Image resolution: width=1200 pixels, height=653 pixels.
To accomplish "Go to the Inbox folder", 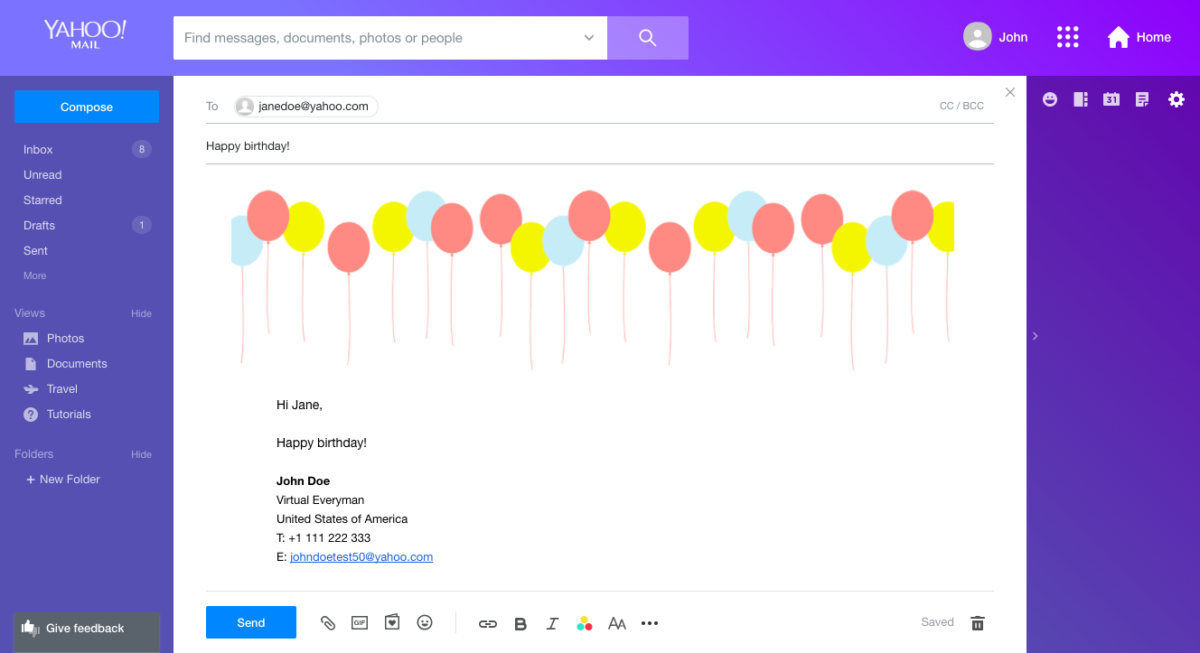I will click(x=37, y=149).
